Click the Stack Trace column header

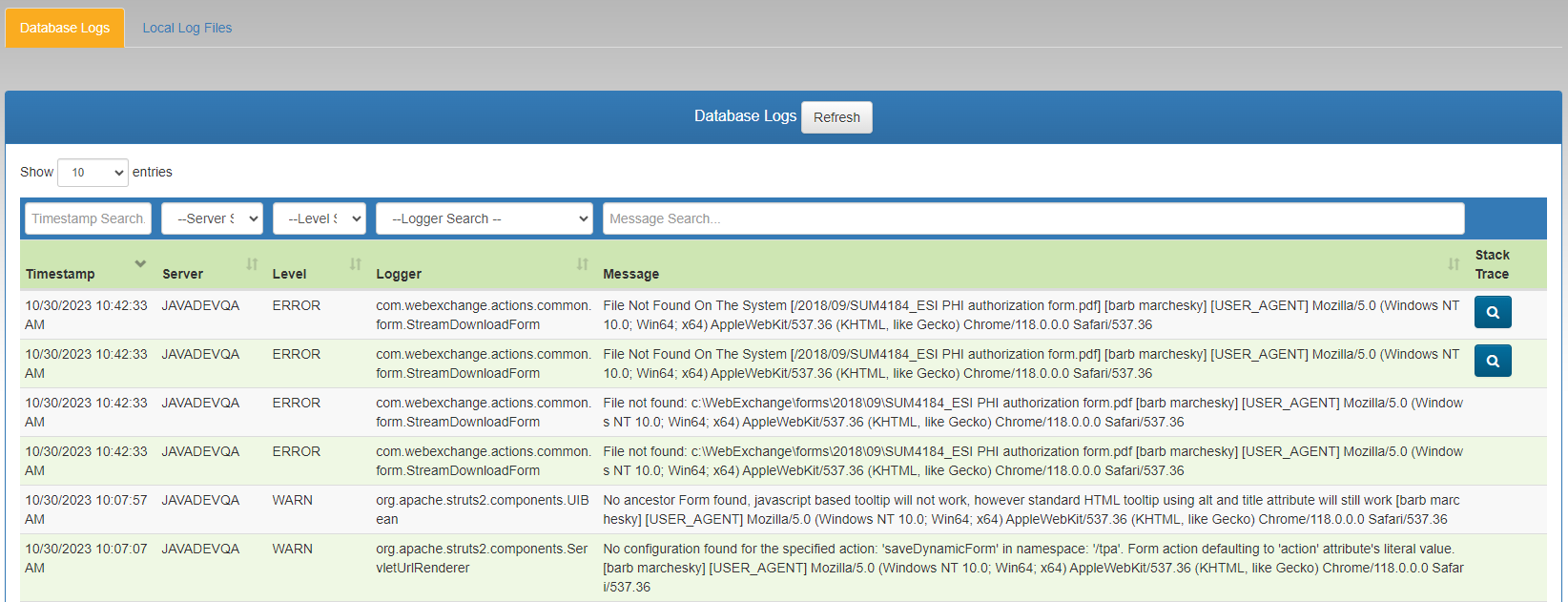coord(1492,264)
